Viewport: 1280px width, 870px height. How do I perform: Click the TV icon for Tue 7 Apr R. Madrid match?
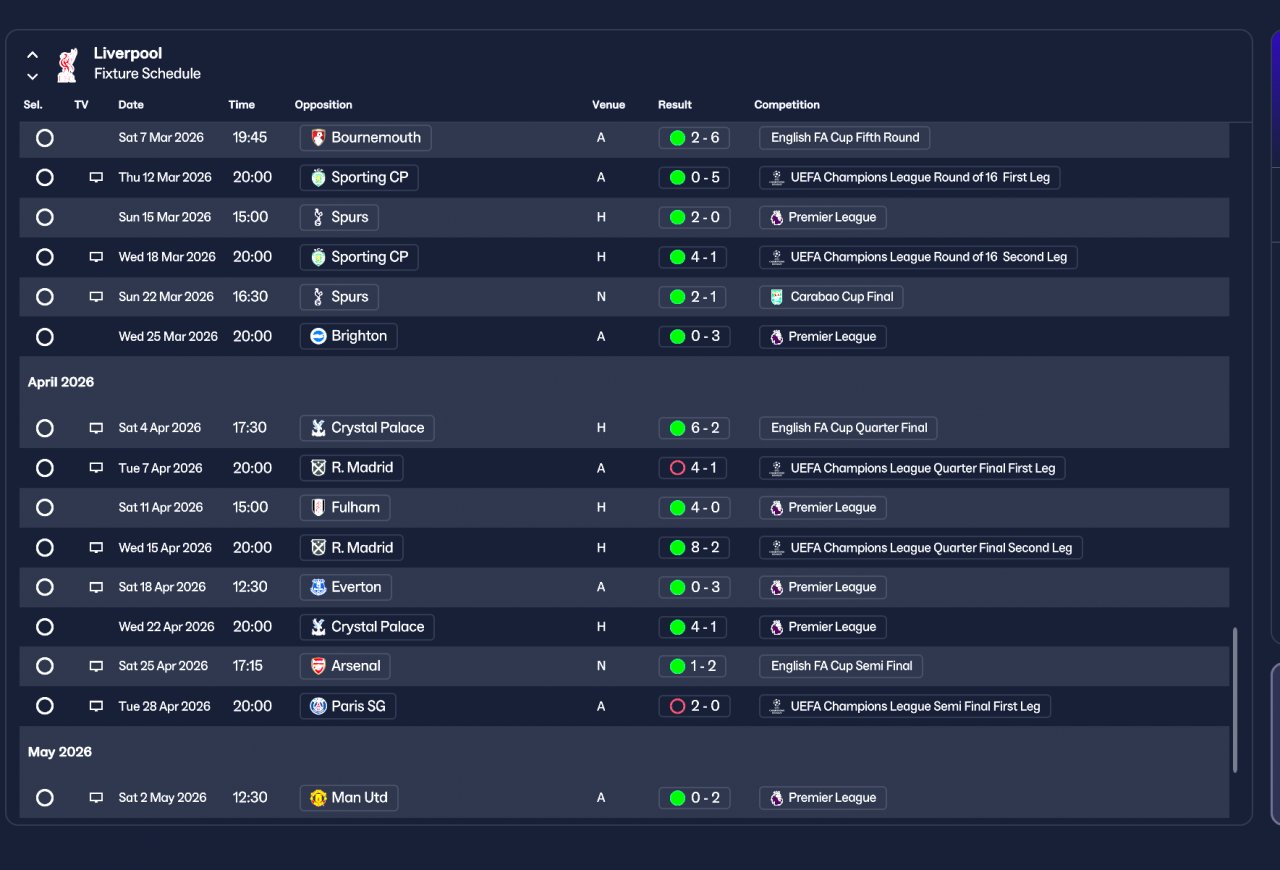tap(96, 468)
